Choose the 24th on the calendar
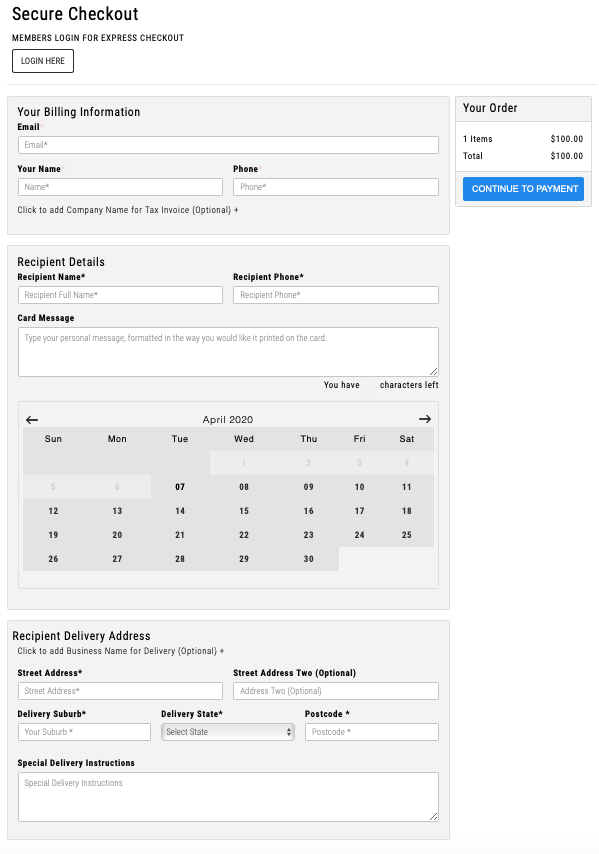The height and width of the screenshot is (854, 599). pos(359,535)
